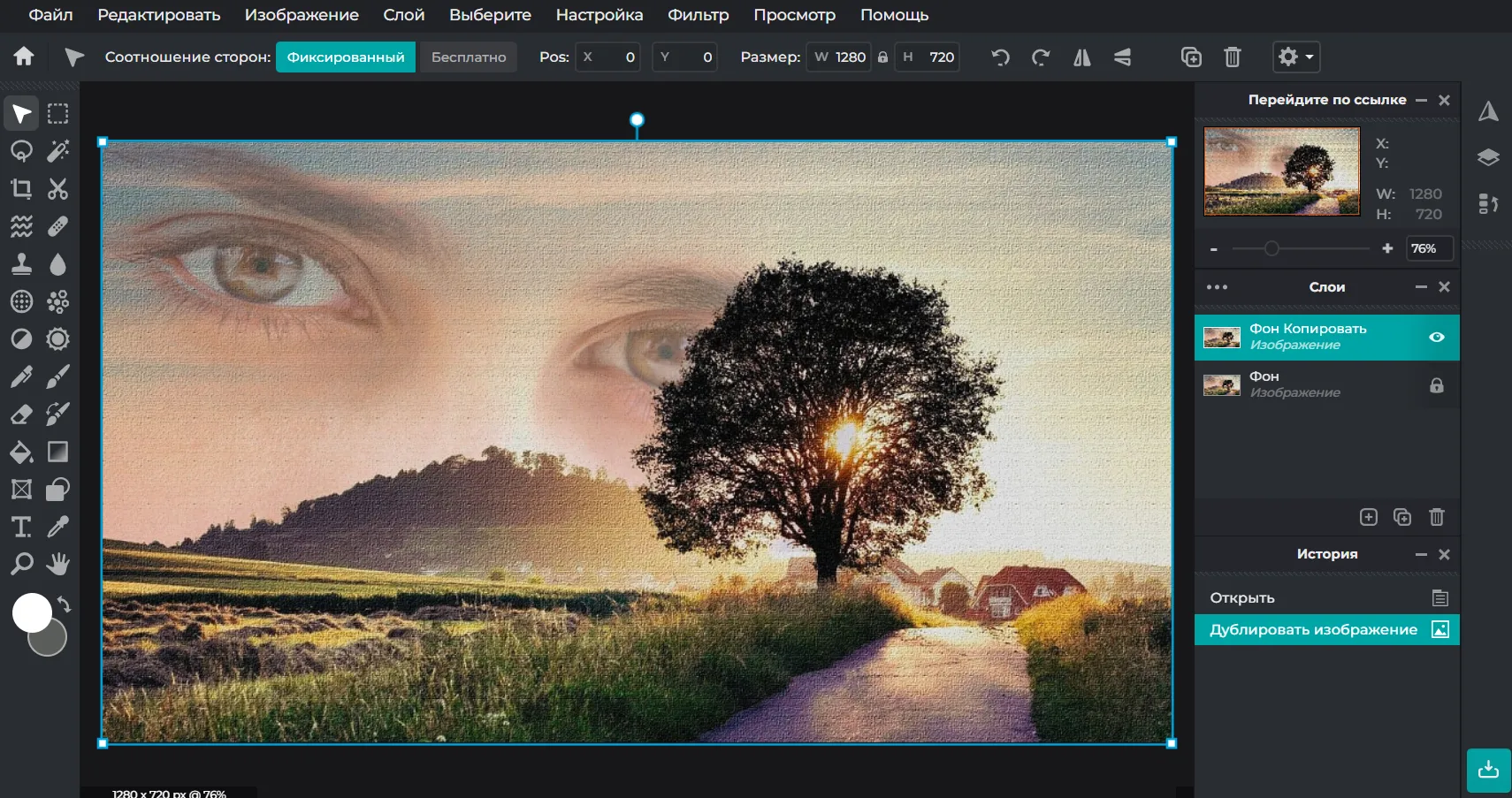Hide the Фон Копировать layer
Screen dimensions: 1512x798
tap(1437, 337)
